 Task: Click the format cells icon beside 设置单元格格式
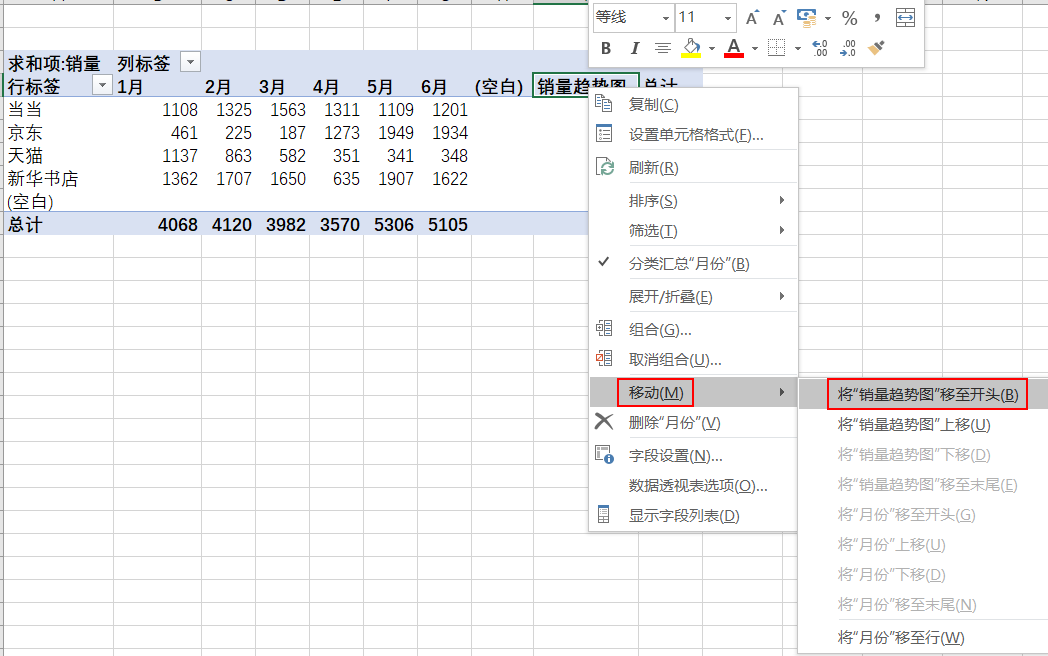tap(604, 134)
